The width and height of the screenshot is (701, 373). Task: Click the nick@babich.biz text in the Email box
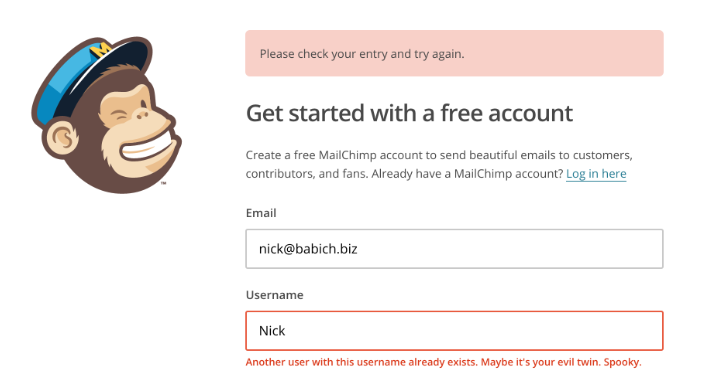(308, 249)
